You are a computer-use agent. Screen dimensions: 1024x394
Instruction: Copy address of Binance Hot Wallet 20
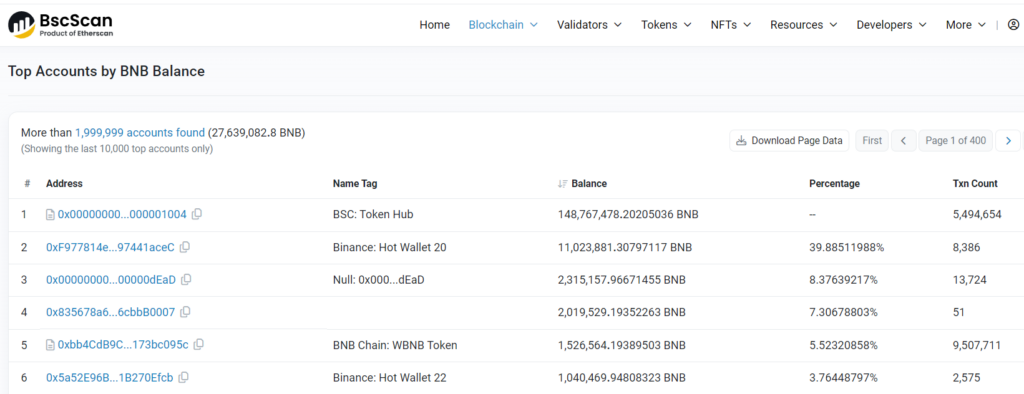[185, 247]
